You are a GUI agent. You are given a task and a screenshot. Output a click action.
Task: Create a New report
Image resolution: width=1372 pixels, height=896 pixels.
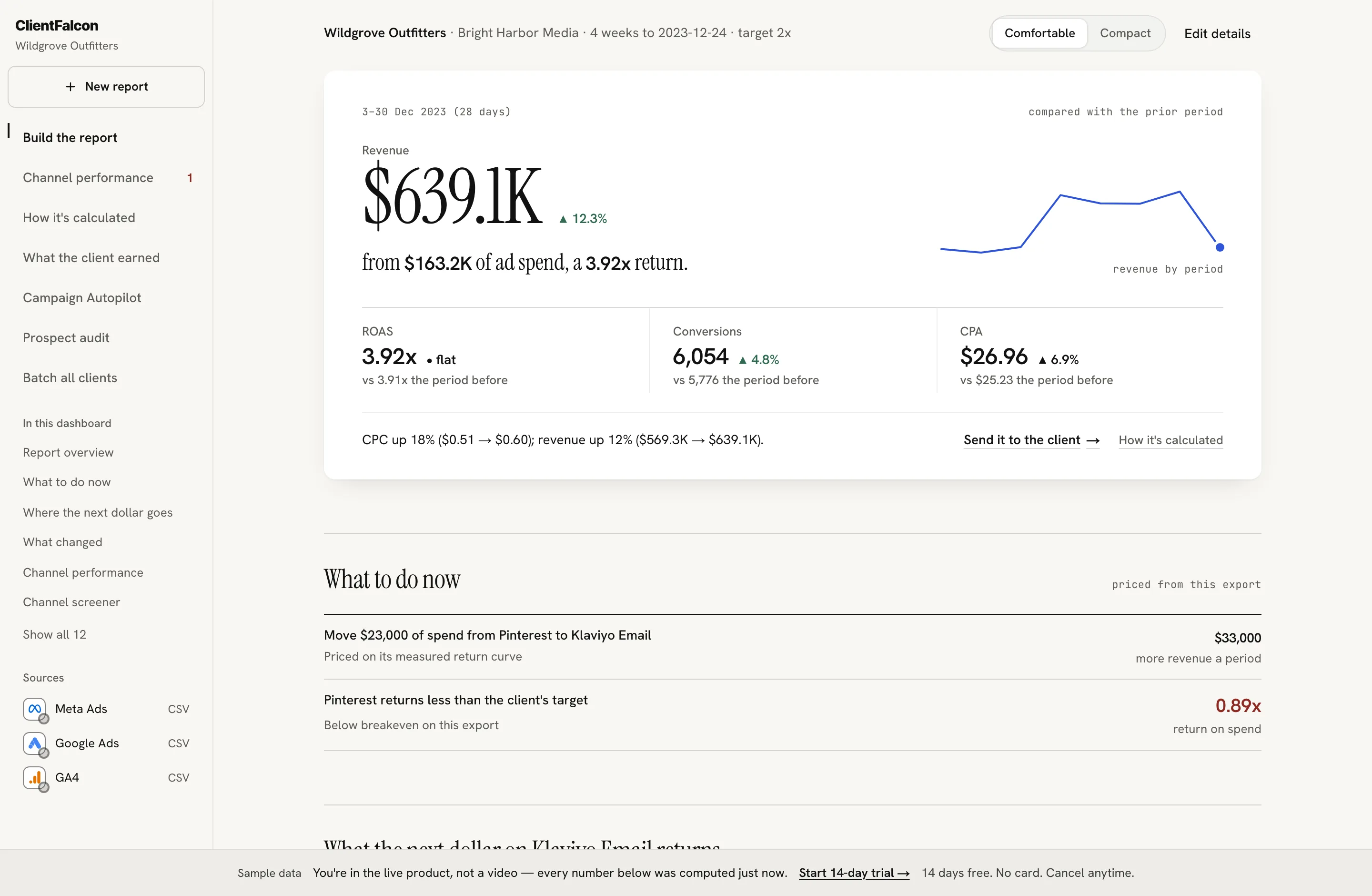coord(106,86)
